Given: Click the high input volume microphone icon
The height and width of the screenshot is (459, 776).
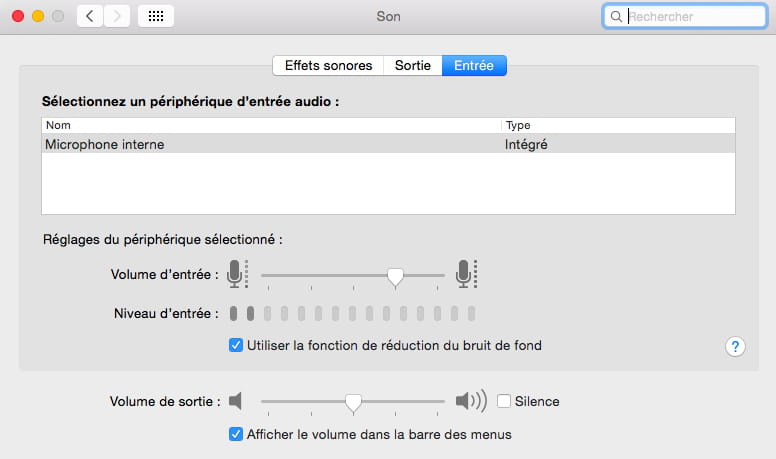Looking at the screenshot, I should click(x=465, y=273).
